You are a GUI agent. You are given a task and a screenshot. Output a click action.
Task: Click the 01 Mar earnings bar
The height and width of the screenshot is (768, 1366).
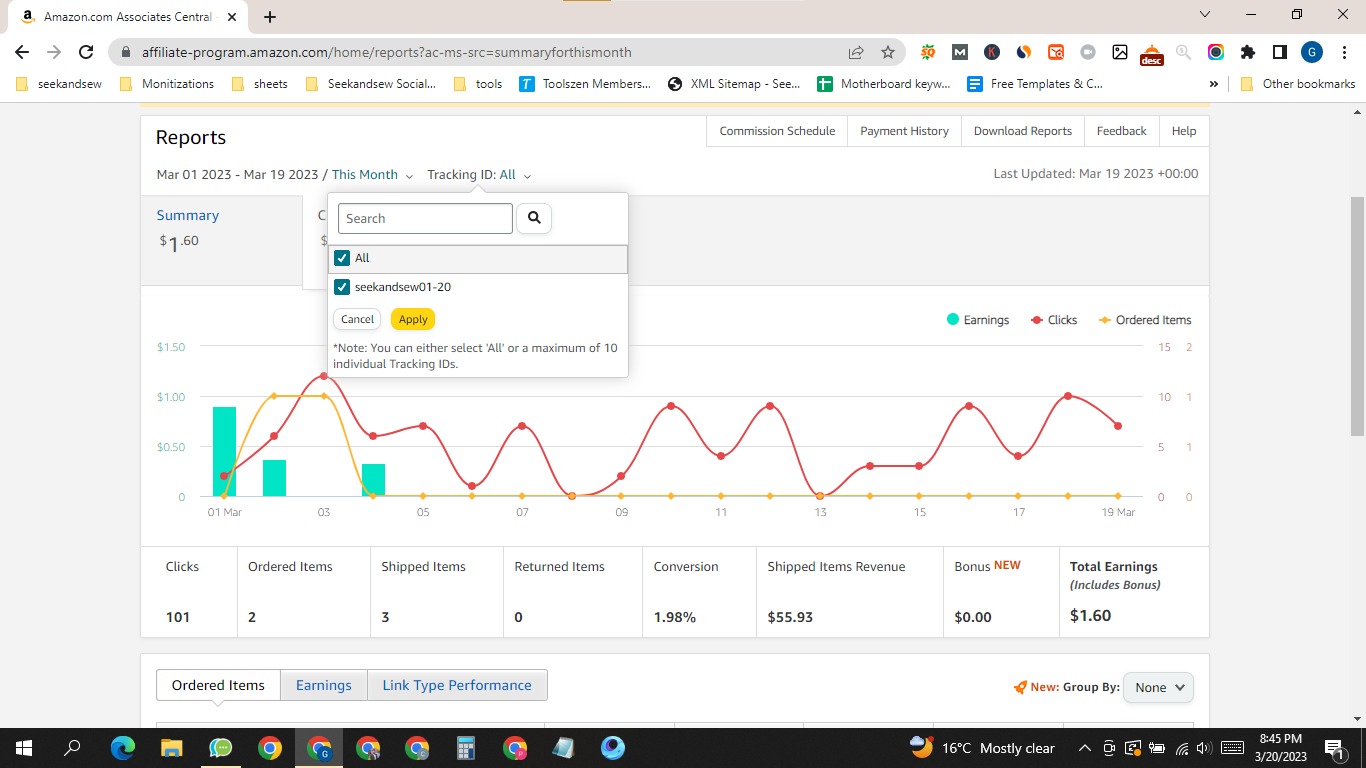(x=224, y=451)
